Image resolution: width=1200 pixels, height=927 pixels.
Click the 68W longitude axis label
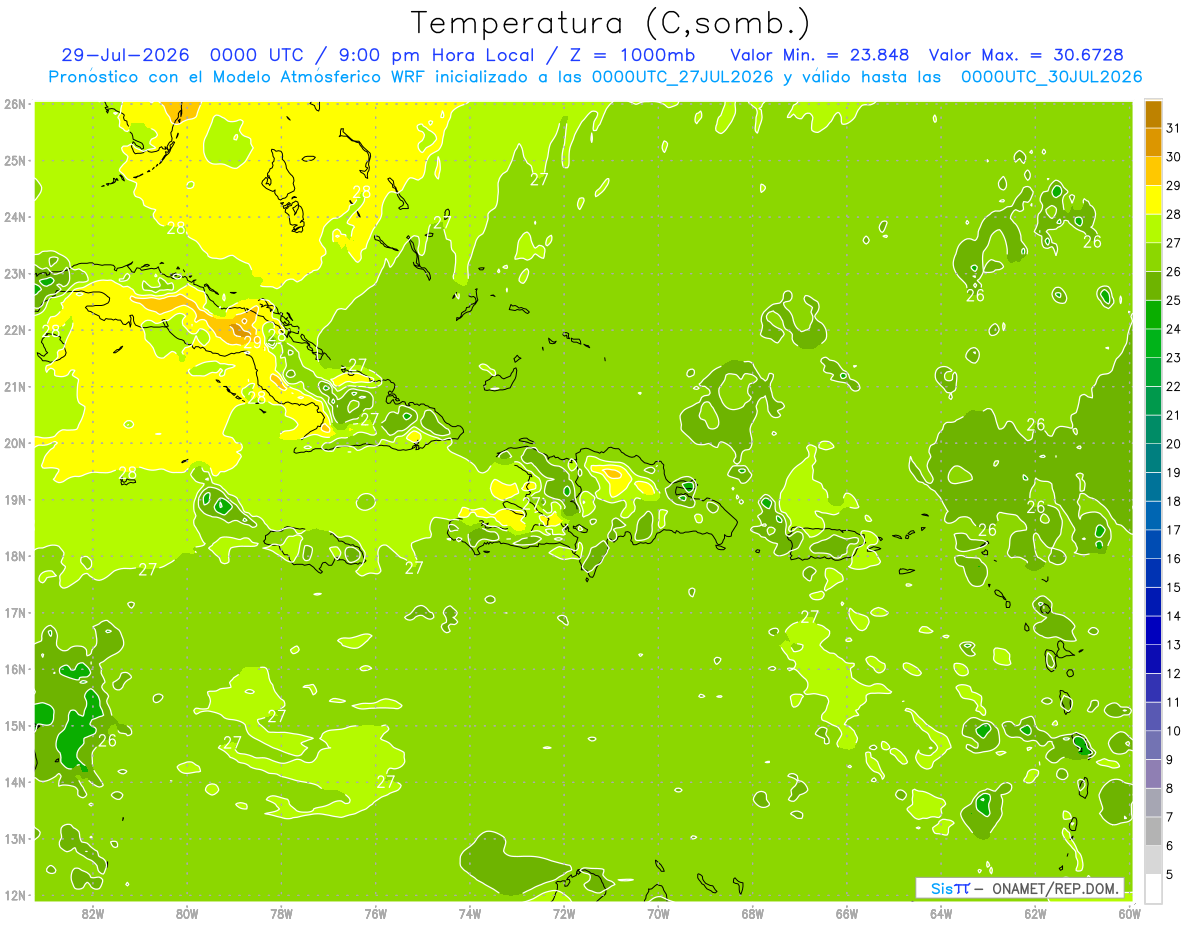point(753,913)
